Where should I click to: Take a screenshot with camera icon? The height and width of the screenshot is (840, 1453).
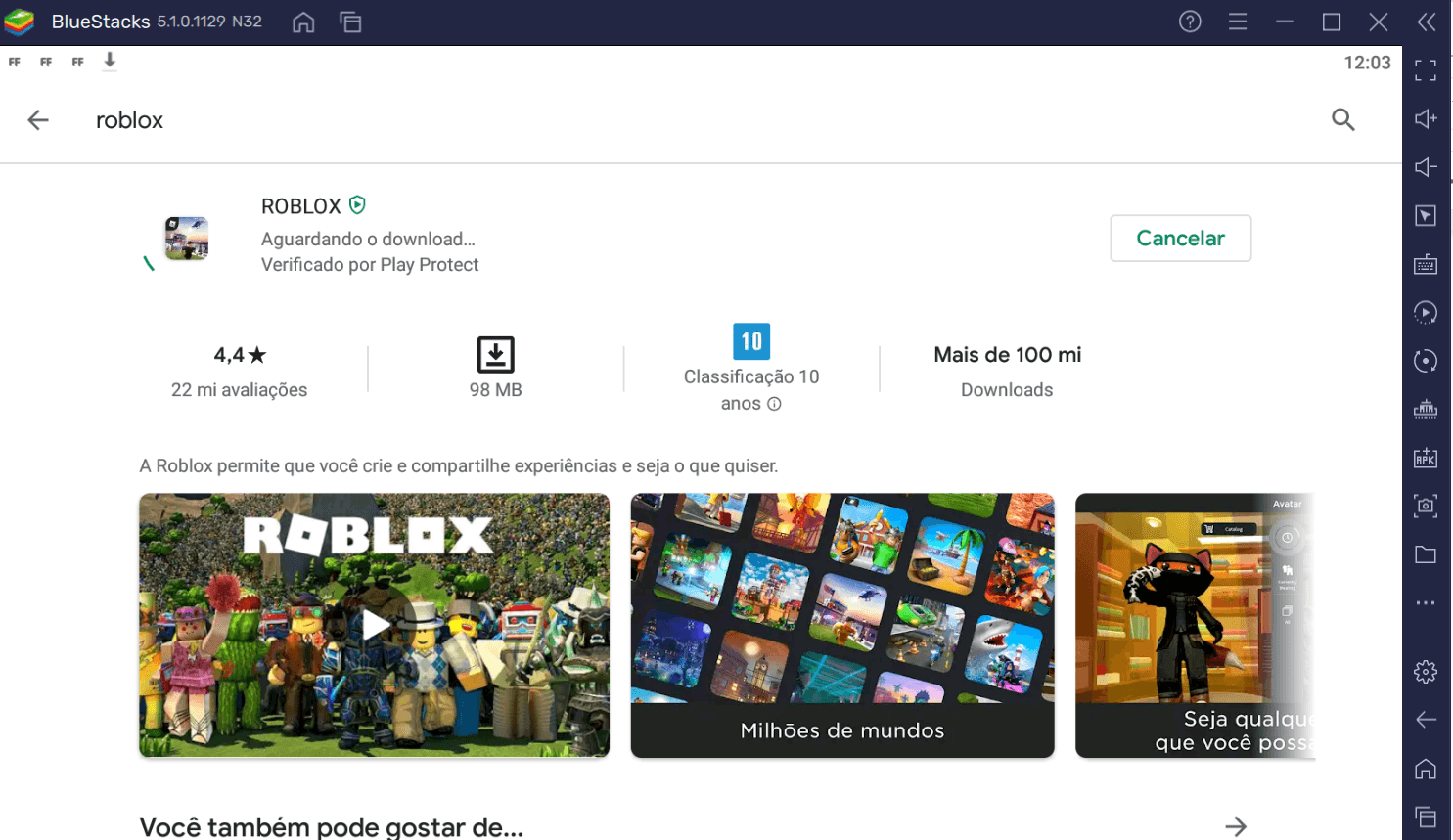click(x=1426, y=506)
